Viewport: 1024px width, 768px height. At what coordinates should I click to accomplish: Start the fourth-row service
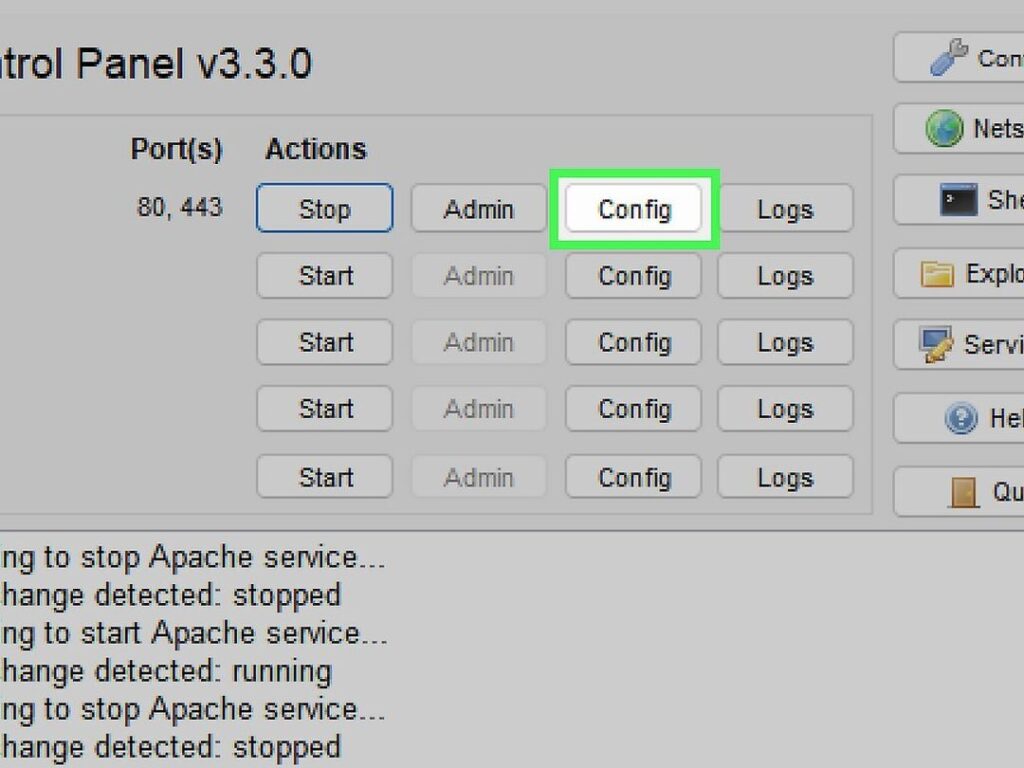(325, 409)
